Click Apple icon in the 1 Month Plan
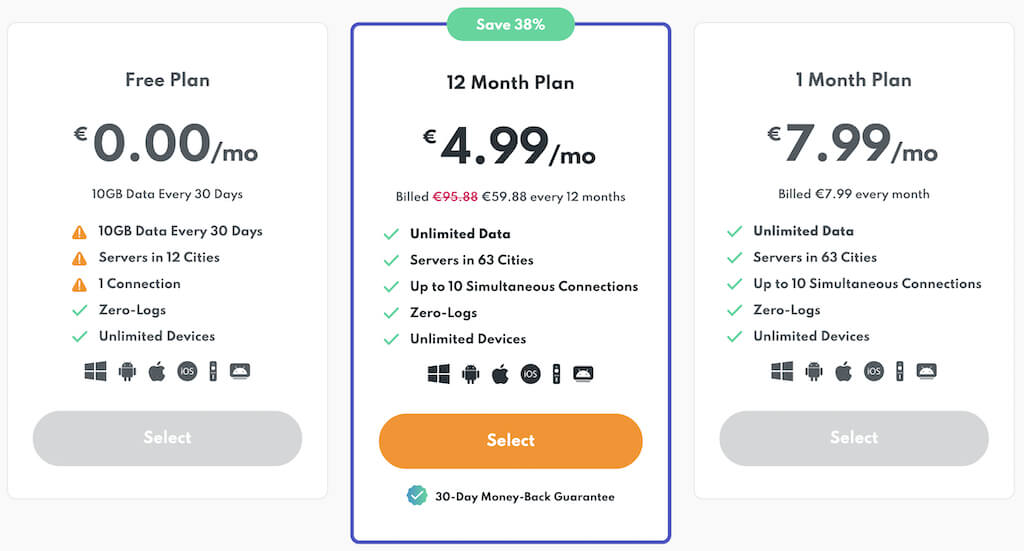This screenshot has height=551, width=1024. 843,372
